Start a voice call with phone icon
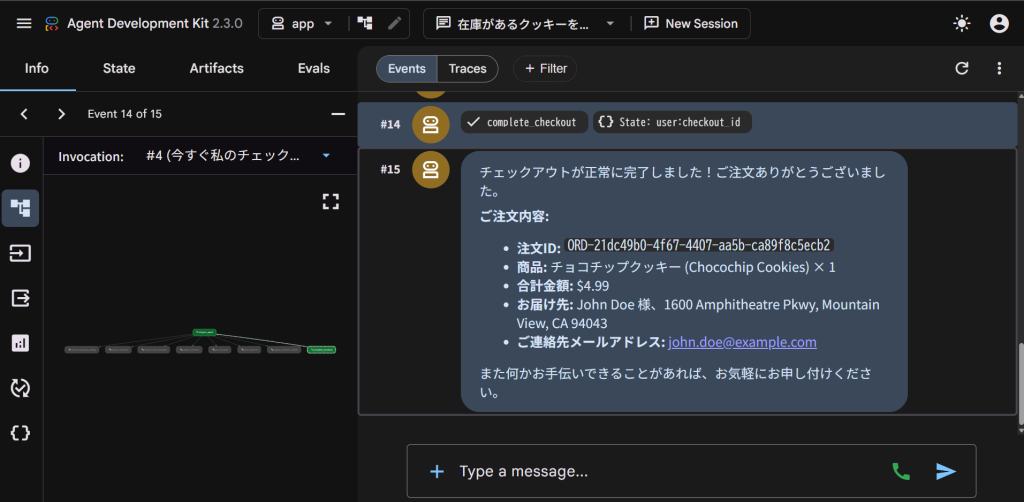1024x502 pixels. coord(901,471)
